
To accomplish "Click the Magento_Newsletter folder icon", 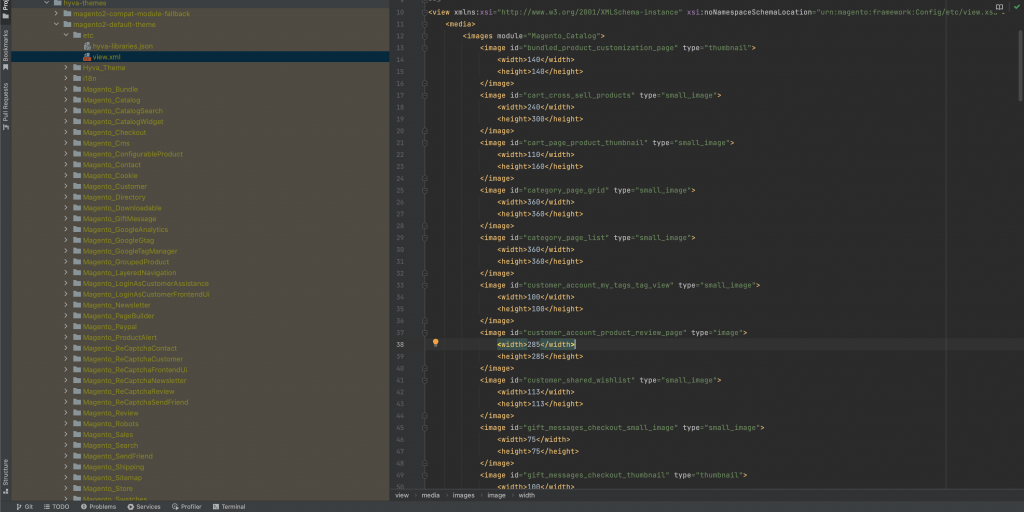I will coord(76,305).
